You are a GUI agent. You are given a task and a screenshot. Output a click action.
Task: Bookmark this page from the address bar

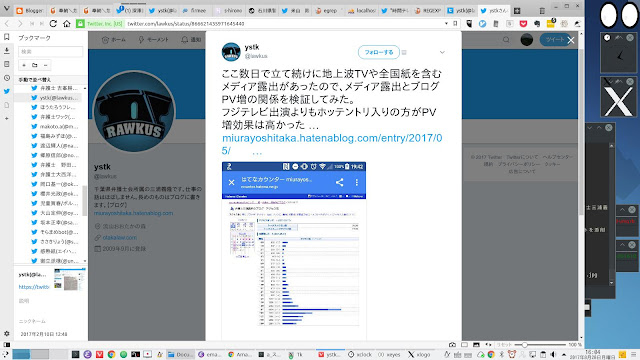pos(456,24)
